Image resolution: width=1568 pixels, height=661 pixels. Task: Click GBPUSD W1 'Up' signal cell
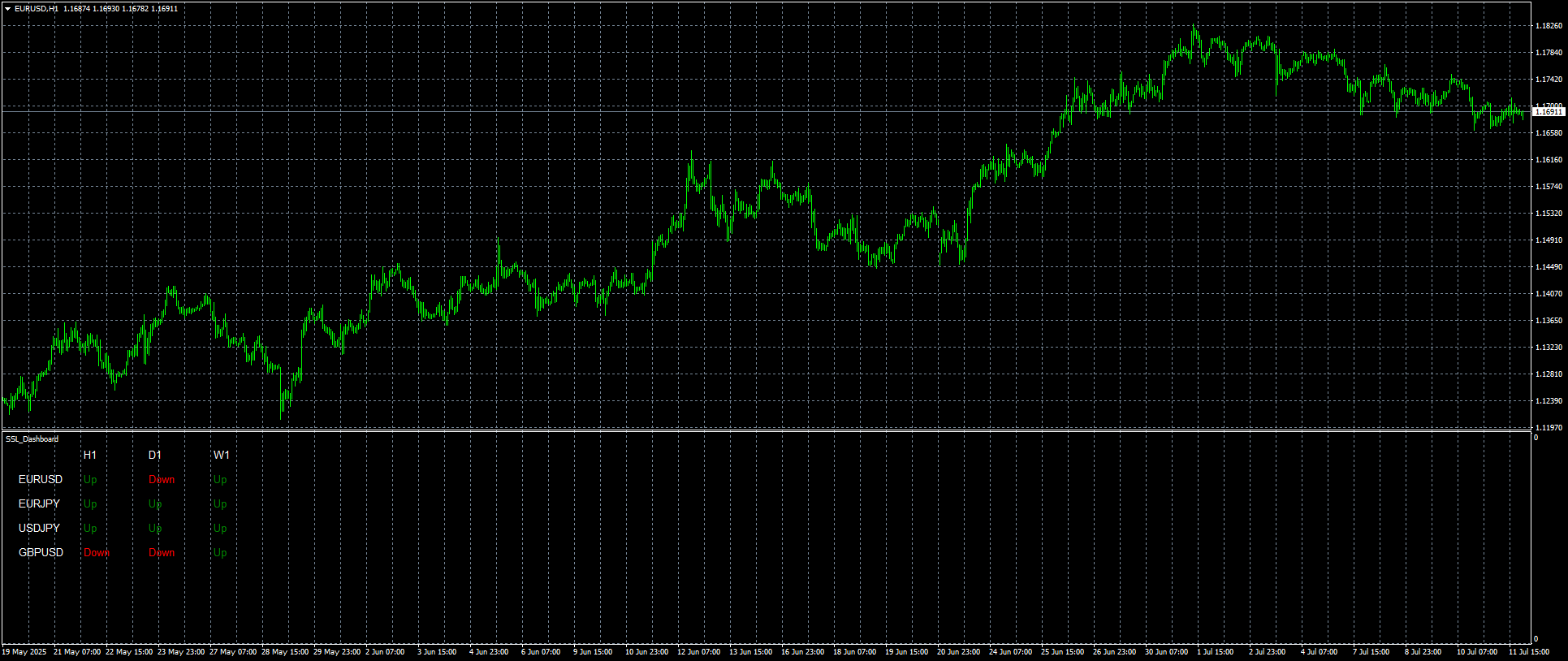220,553
